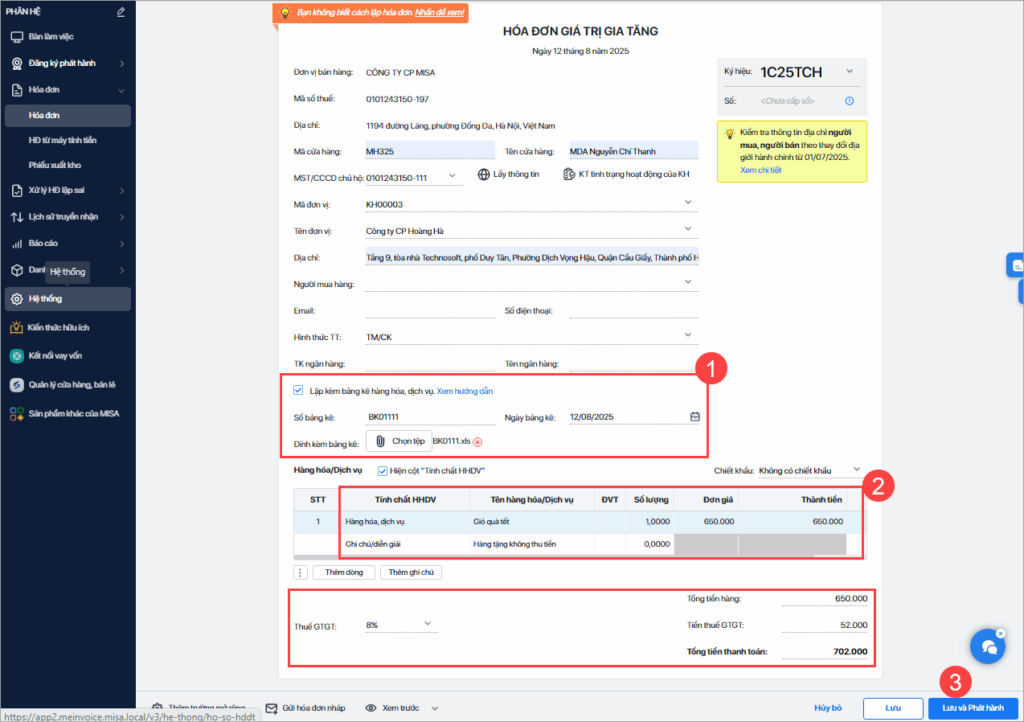Close the chat bubble with small x
The height and width of the screenshot is (722, 1024).
pos(1000,633)
